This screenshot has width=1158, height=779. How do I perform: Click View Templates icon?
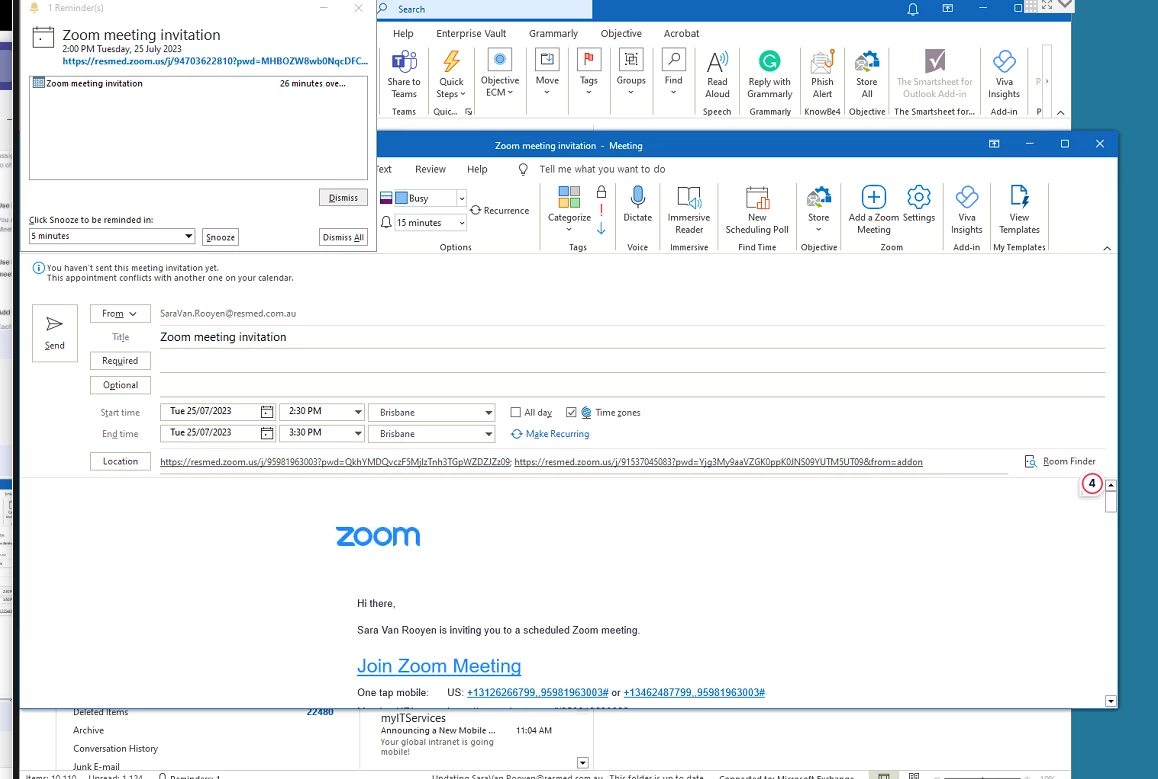click(x=1019, y=210)
